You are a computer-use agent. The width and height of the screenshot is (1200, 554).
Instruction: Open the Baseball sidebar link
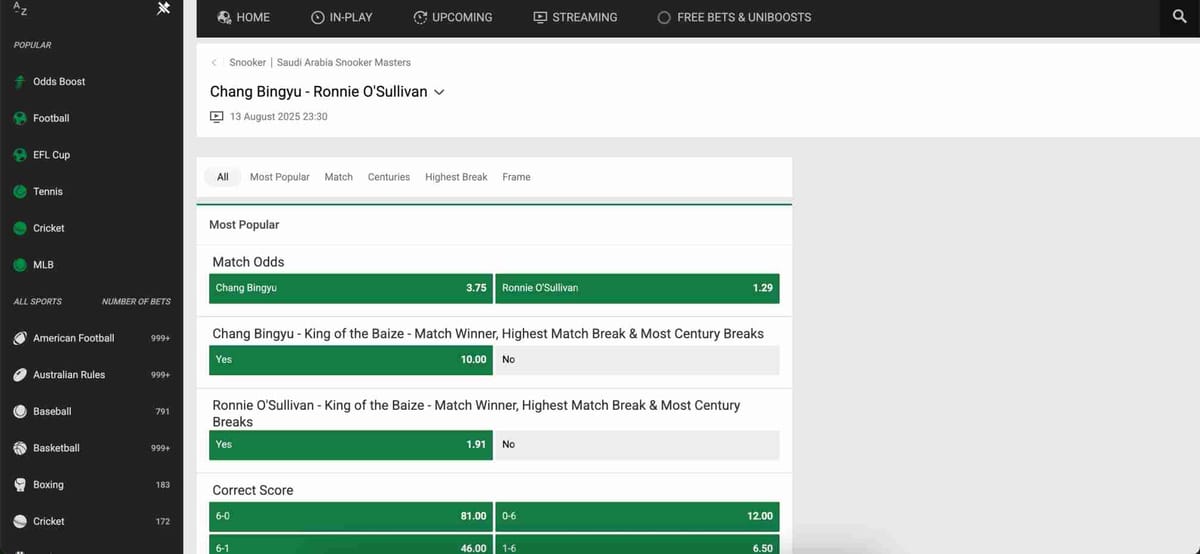pyautogui.click(x=52, y=412)
